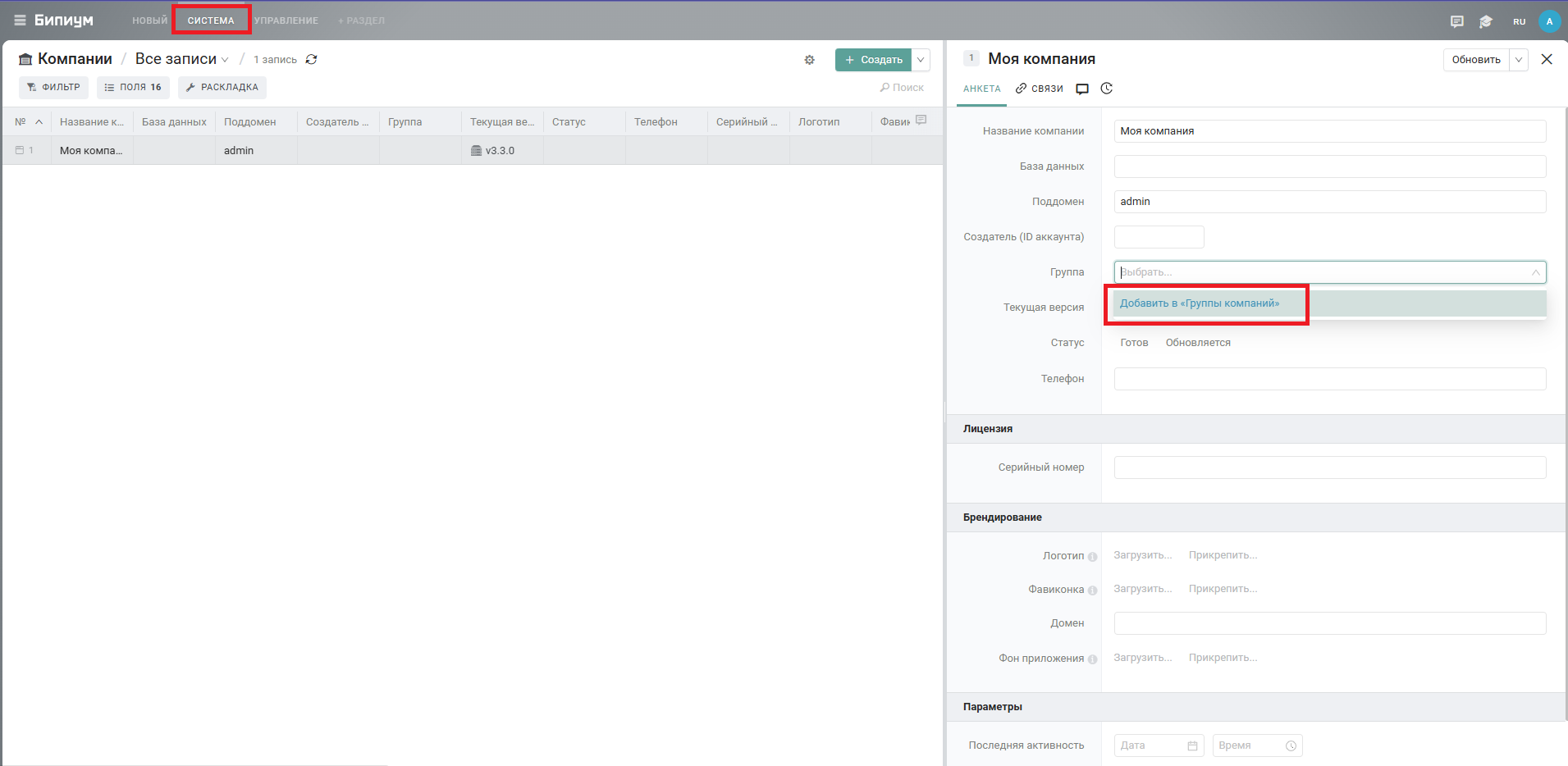Click the search field Поиск
This screenshot has width=1568, height=766.
[902, 88]
